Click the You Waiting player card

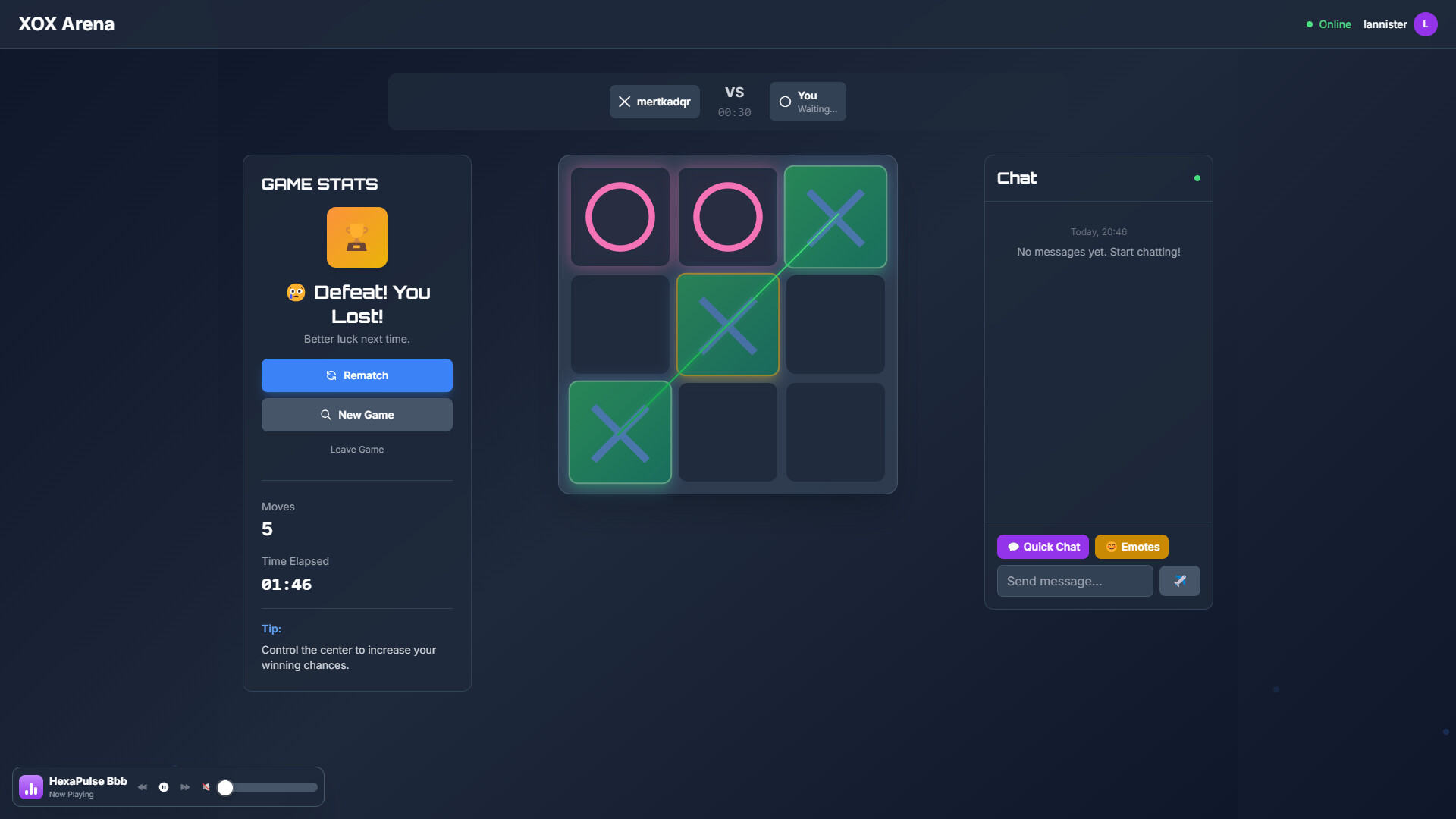pos(807,101)
